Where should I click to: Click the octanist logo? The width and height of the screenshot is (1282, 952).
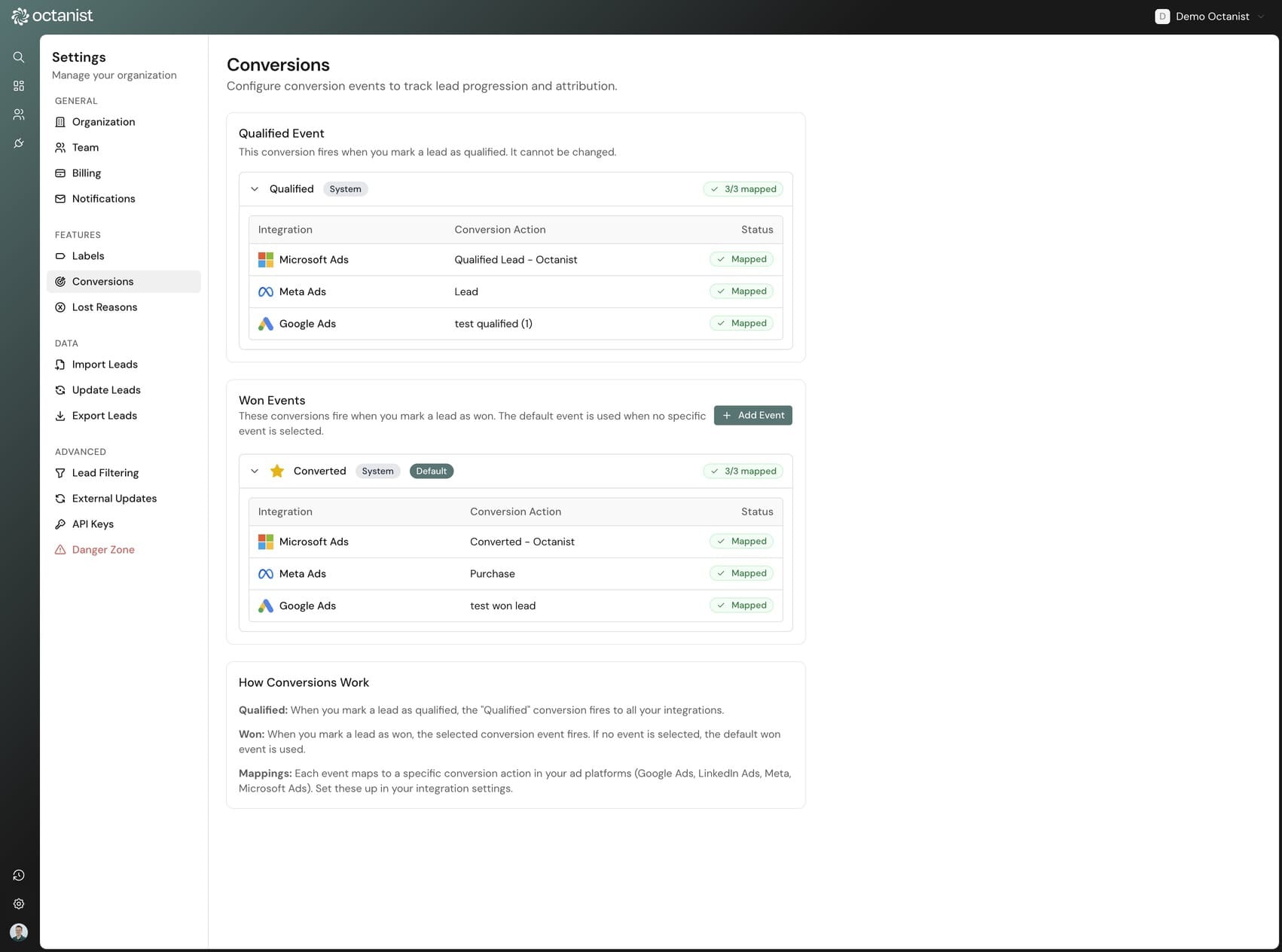click(53, 16)
